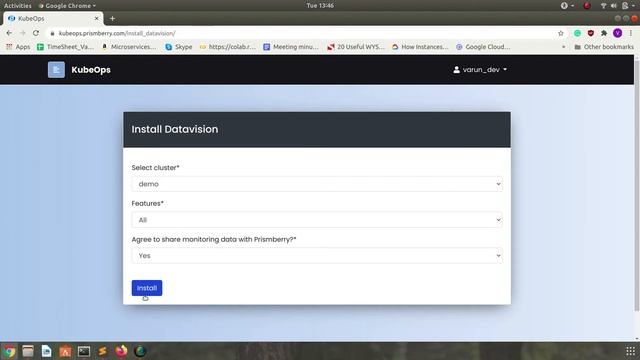Open the Select cluster dropdown showing demo
This screenshot has width=640, height=360.
(x=317, y=184)
